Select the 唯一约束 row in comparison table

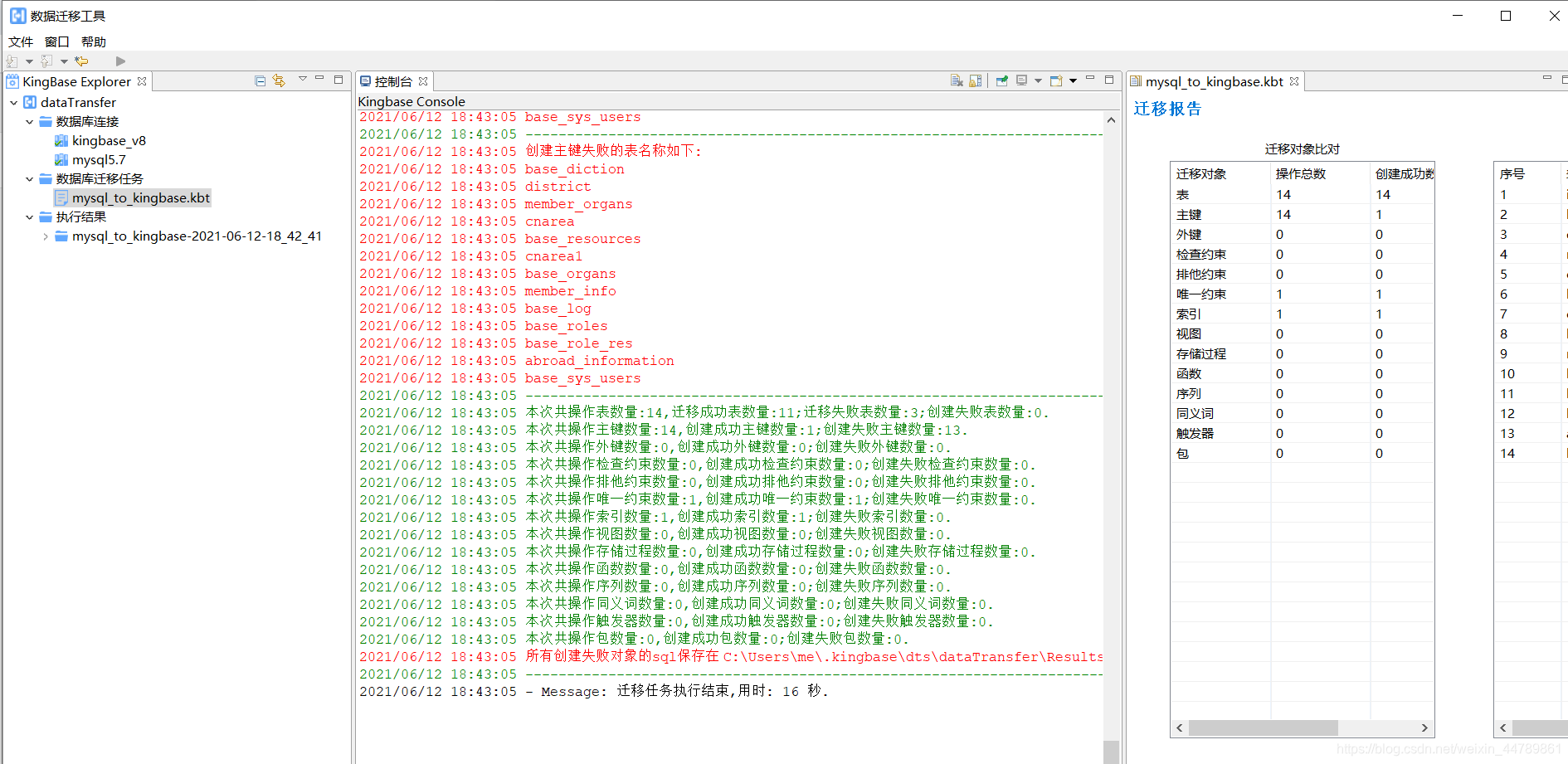point(1303,294)
